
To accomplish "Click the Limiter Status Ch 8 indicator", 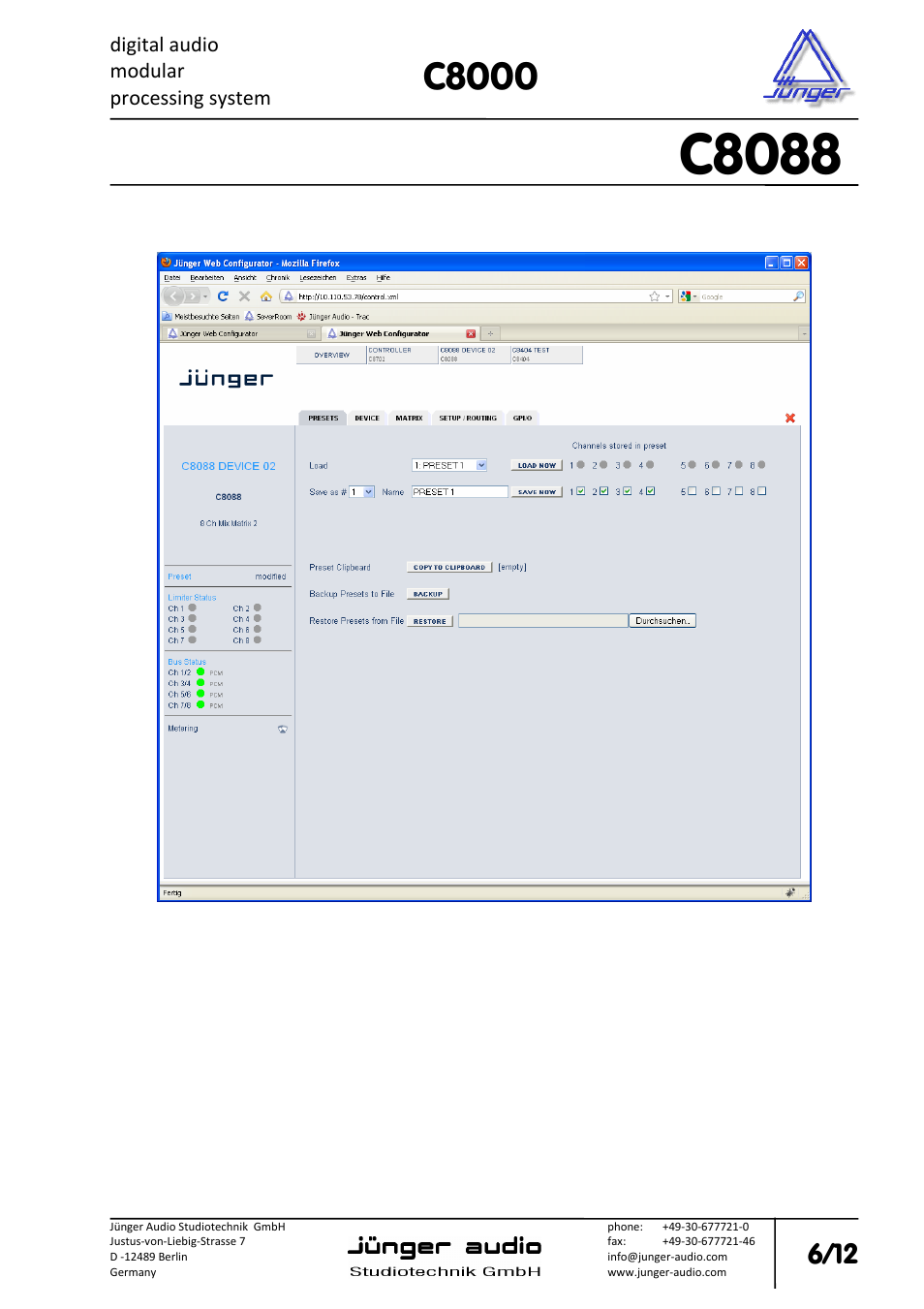I will 258,639.
